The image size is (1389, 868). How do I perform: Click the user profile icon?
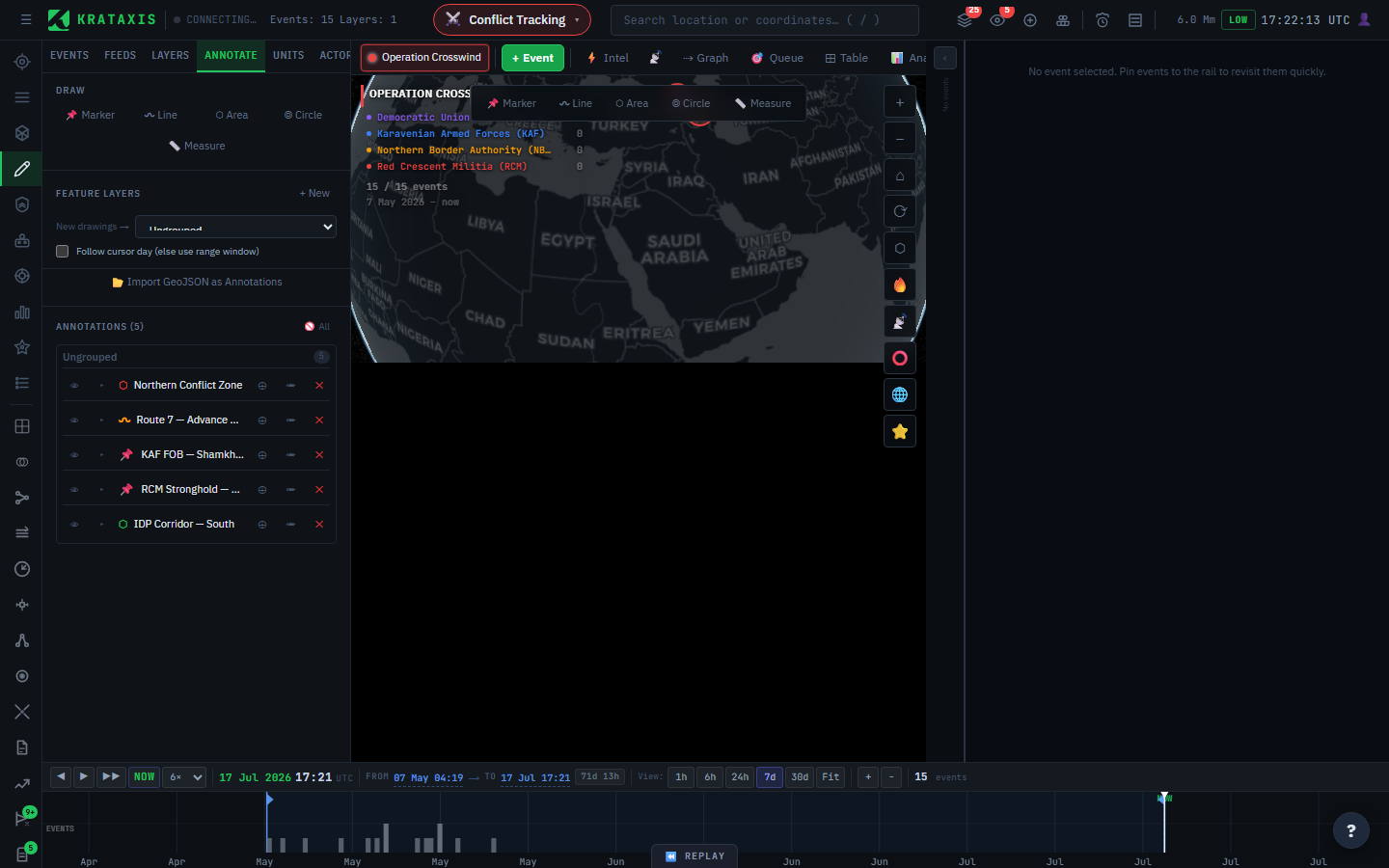click(1364, 19)
